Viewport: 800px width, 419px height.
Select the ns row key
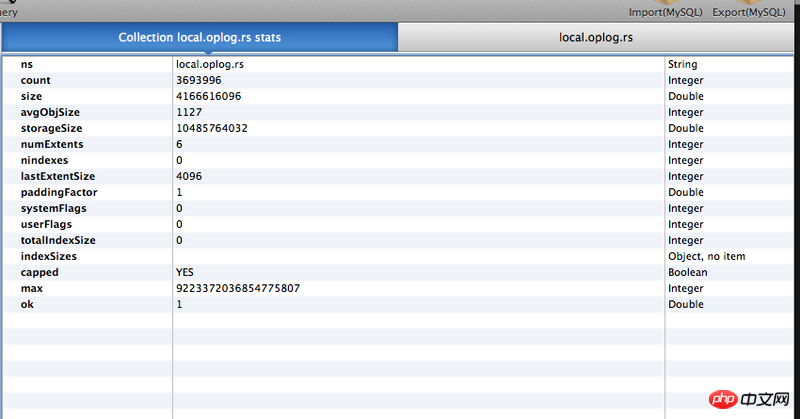[27, 64]
